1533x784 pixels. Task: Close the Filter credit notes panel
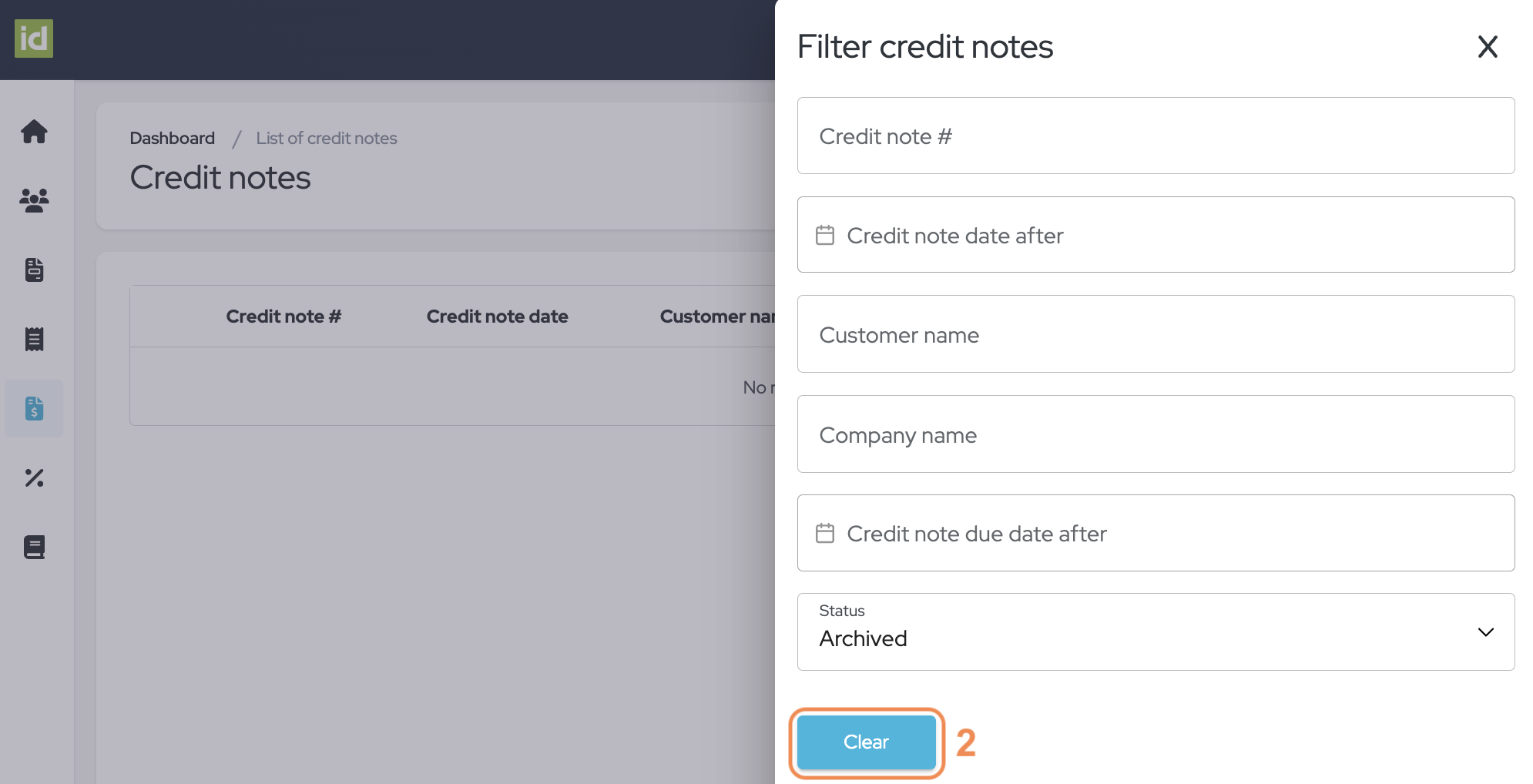click(1488, 47)
